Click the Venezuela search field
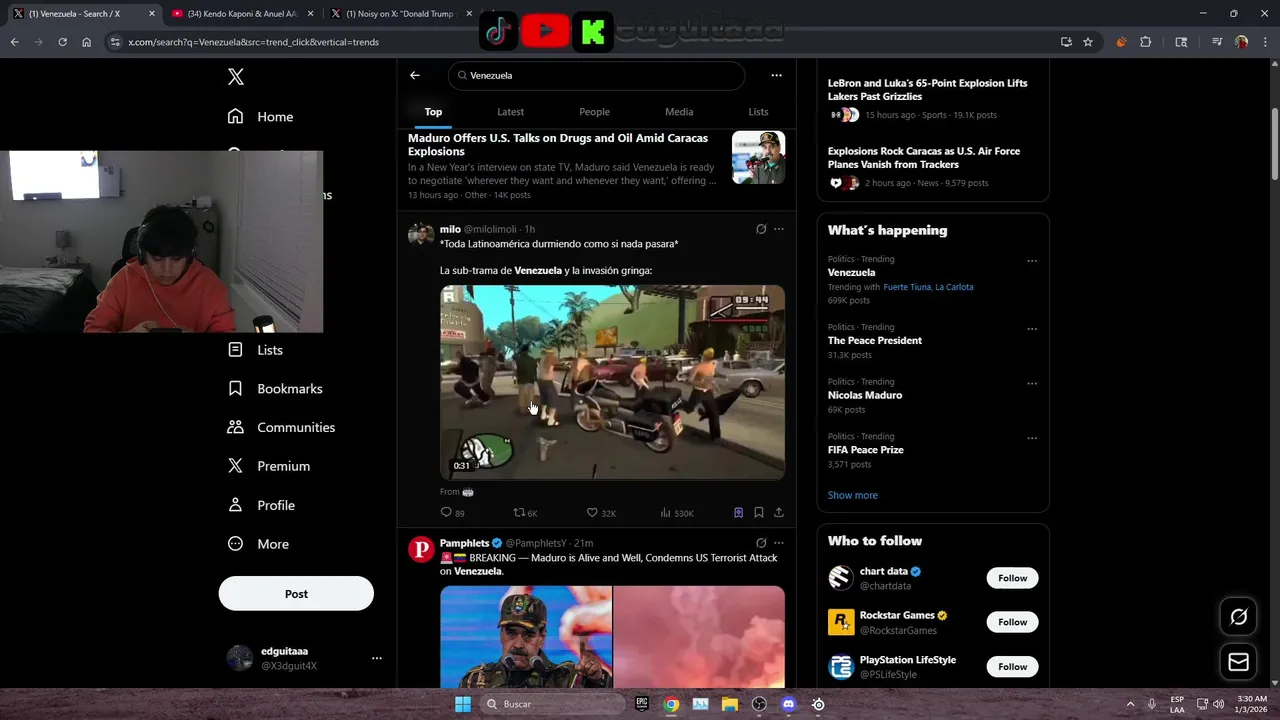 click(x=597, y=75)
